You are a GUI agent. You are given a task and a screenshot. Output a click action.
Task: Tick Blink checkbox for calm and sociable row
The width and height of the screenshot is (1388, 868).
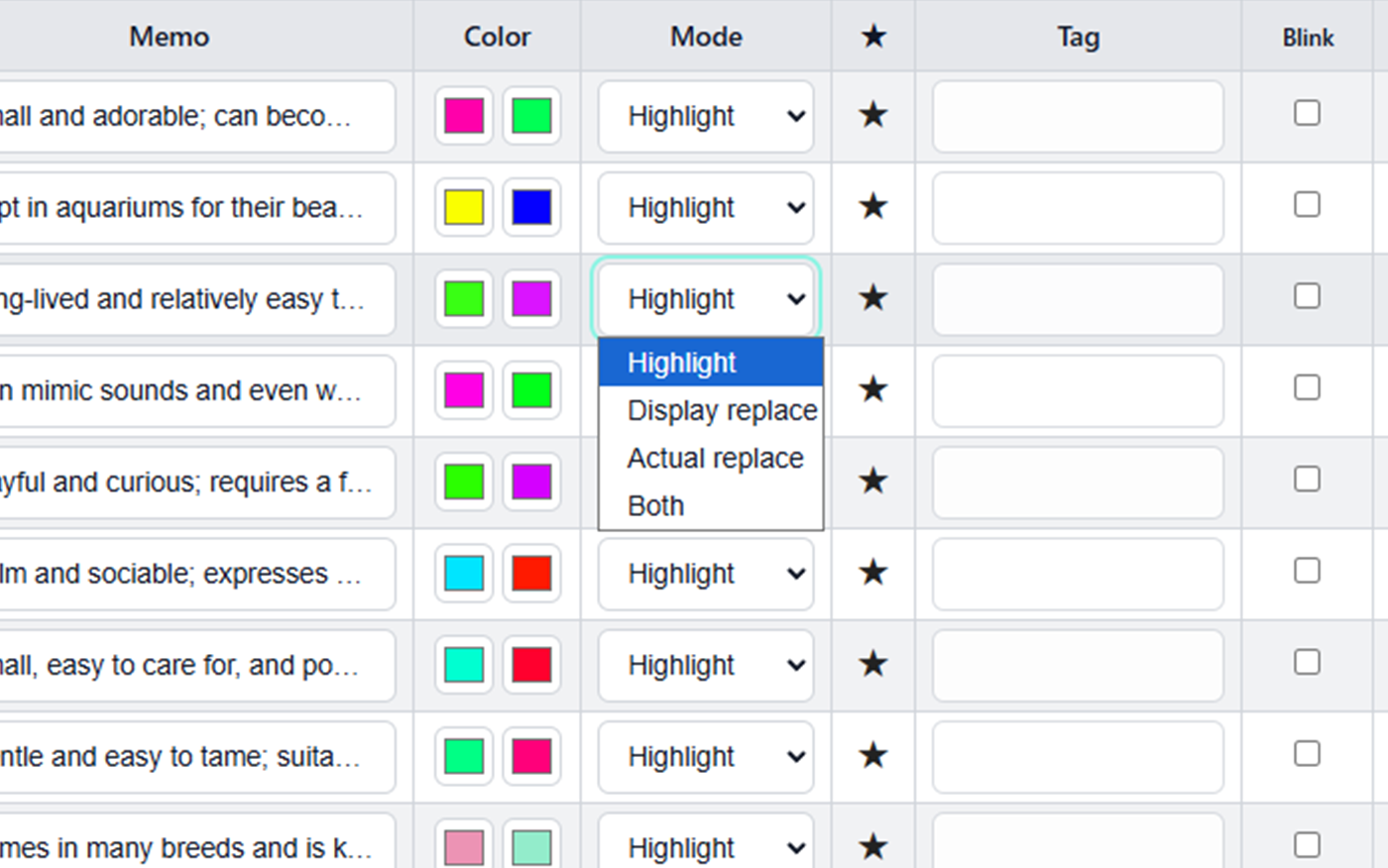(1307, 571)
